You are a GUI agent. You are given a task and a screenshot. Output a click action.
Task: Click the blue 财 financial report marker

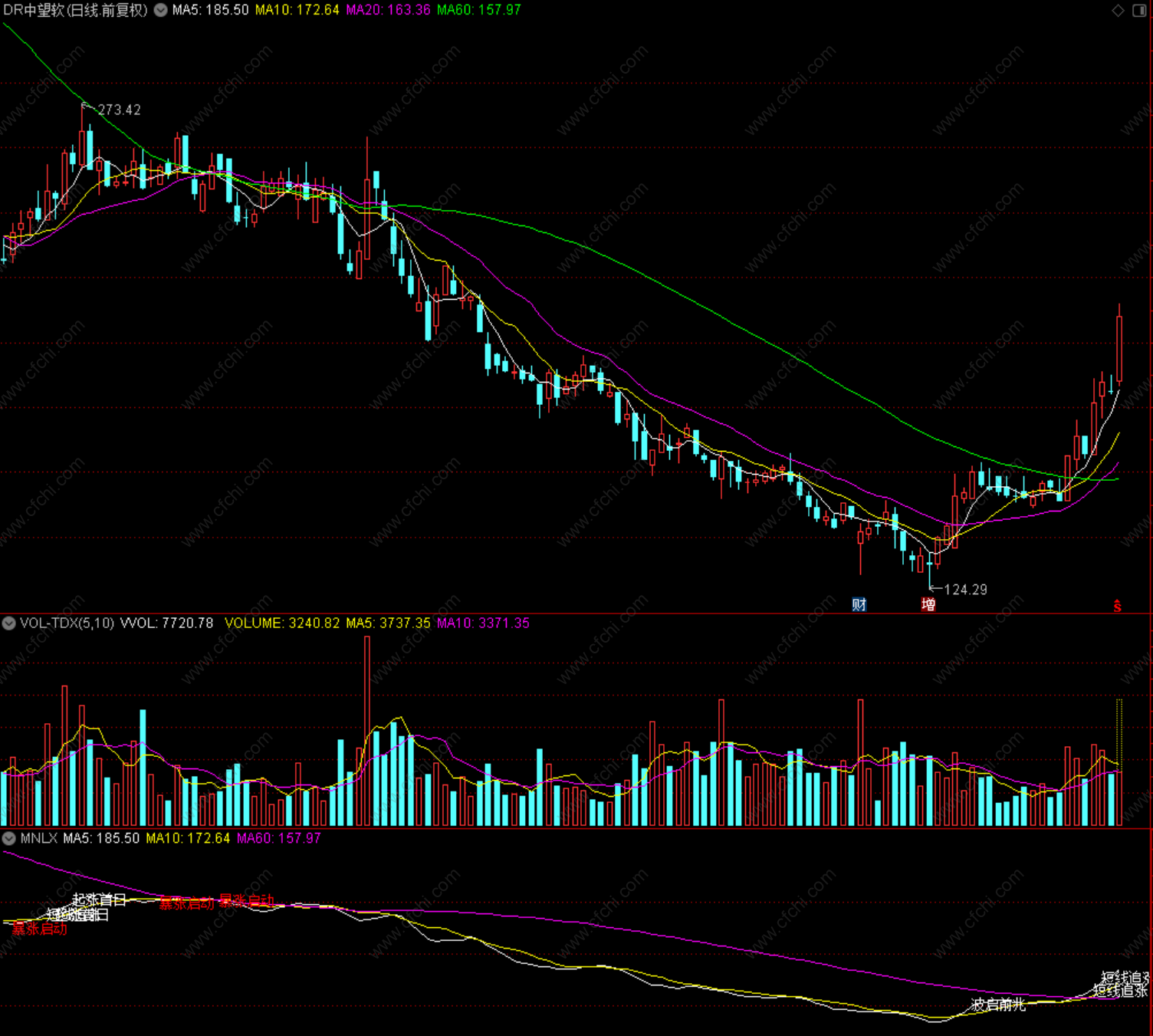[859, 604]
